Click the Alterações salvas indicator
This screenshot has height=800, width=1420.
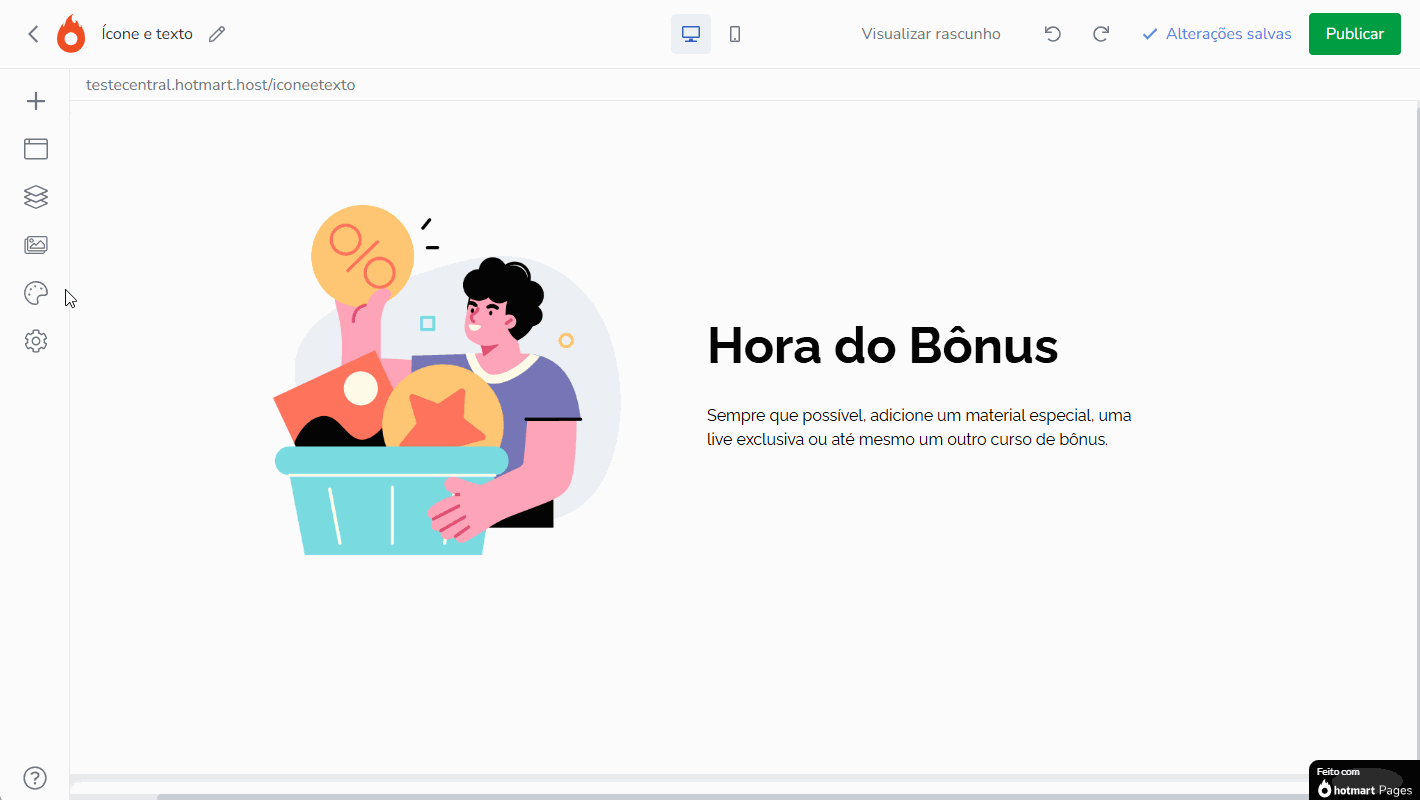[x=1216, y=33]
